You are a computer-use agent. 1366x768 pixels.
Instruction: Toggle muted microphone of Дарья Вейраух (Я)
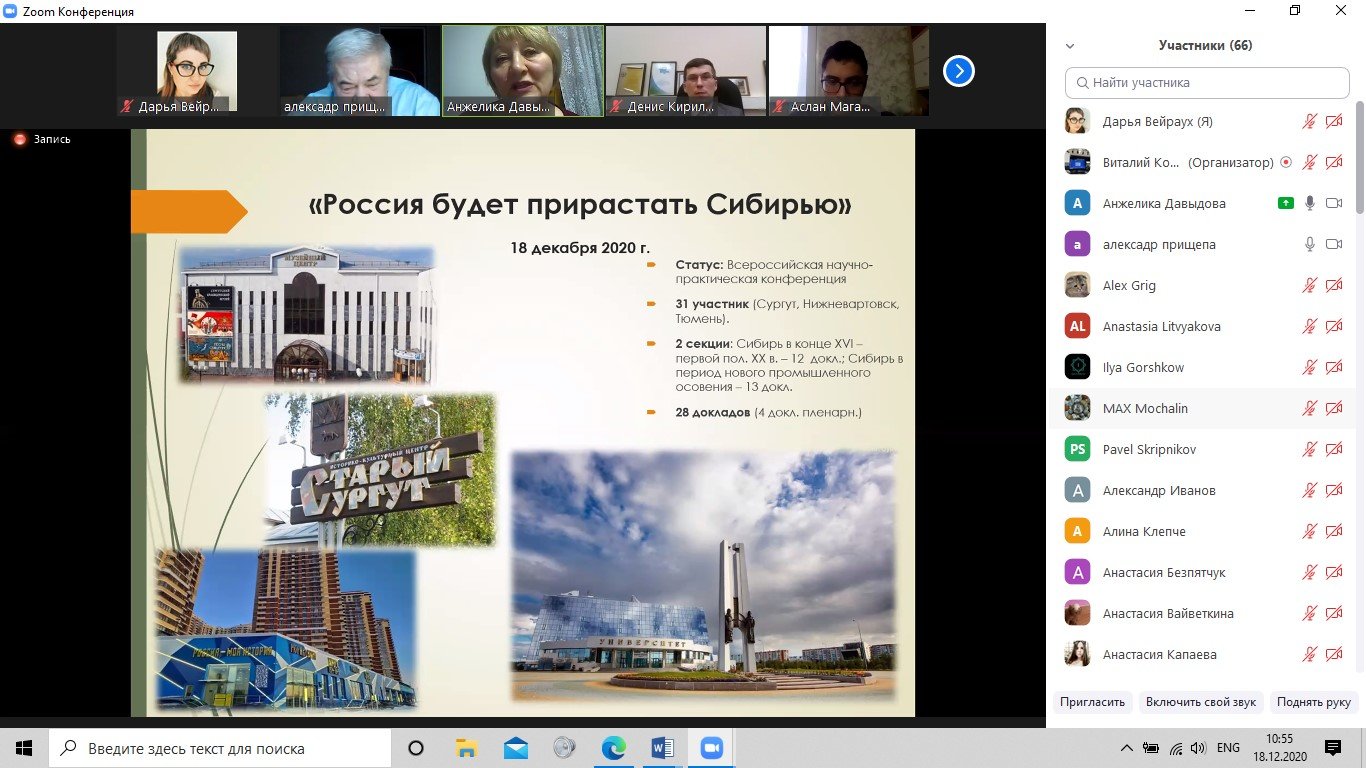pyautogui.click(x=1309, y=121)
